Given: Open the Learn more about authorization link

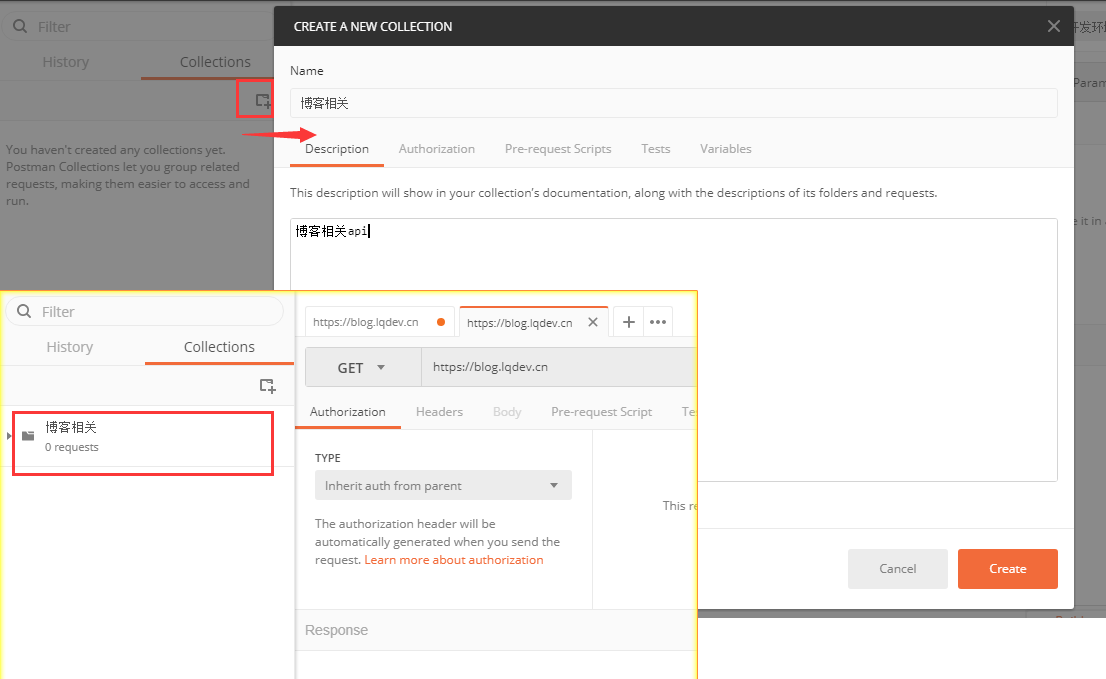Looking at the screenshot, I should pos(454,560).
